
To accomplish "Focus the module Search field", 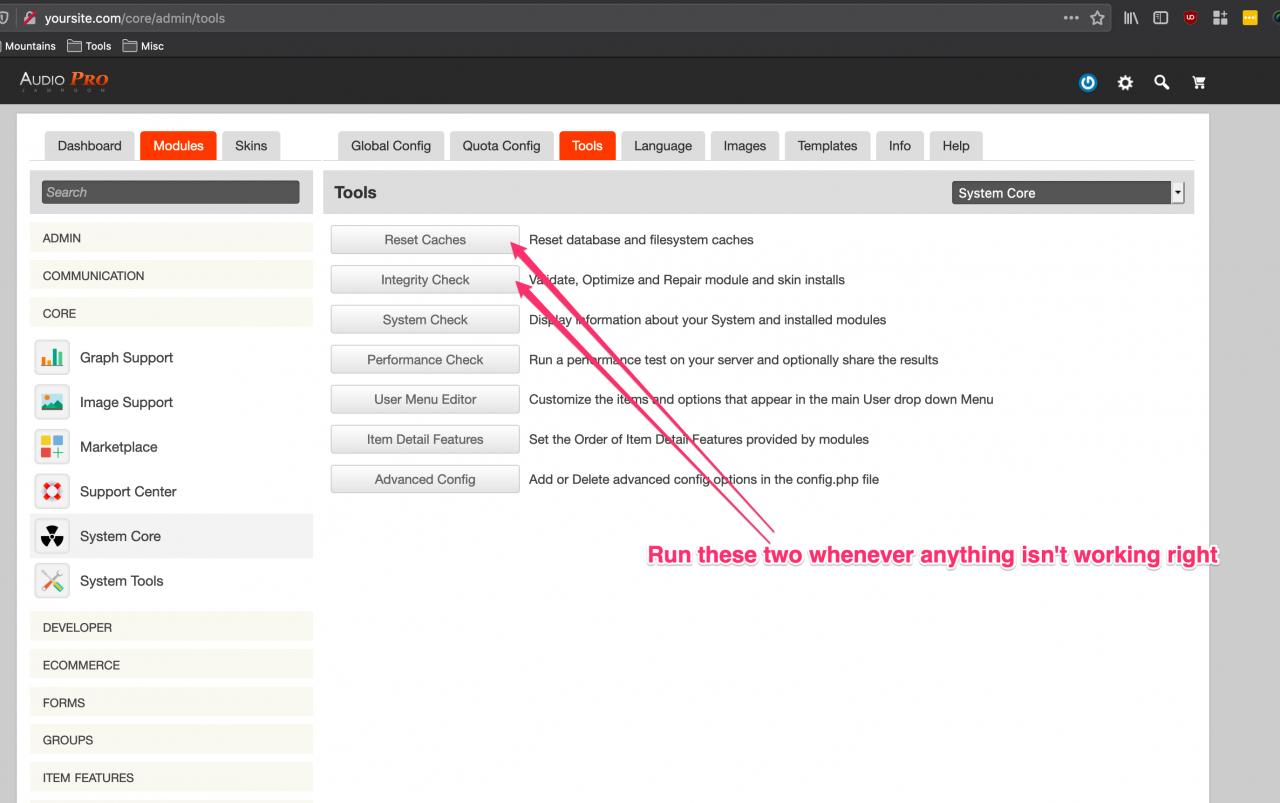I will pyautogui.click(x=170, y=192).
